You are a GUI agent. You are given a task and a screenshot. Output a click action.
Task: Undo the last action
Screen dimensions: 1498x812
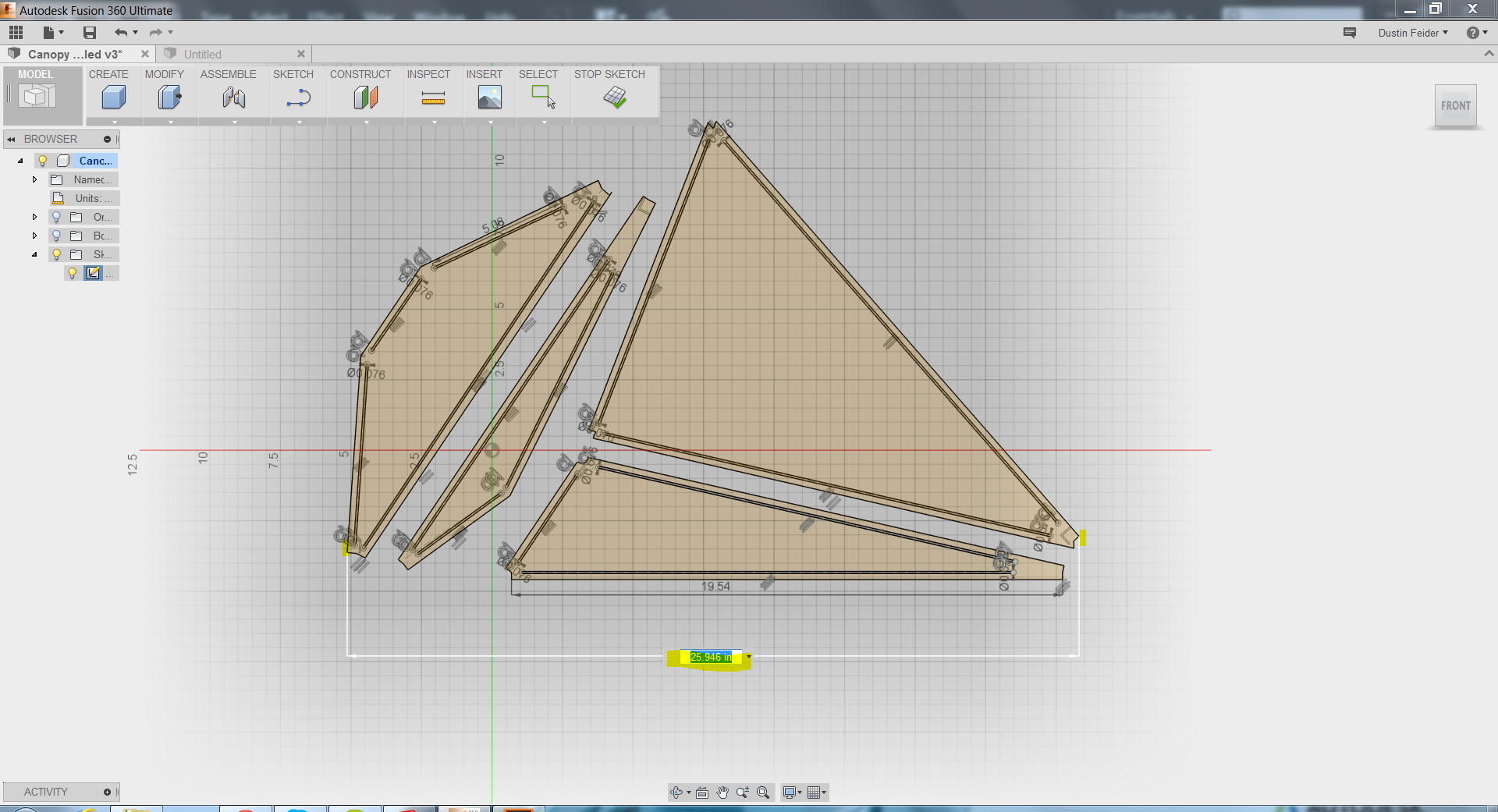[121, 32]
